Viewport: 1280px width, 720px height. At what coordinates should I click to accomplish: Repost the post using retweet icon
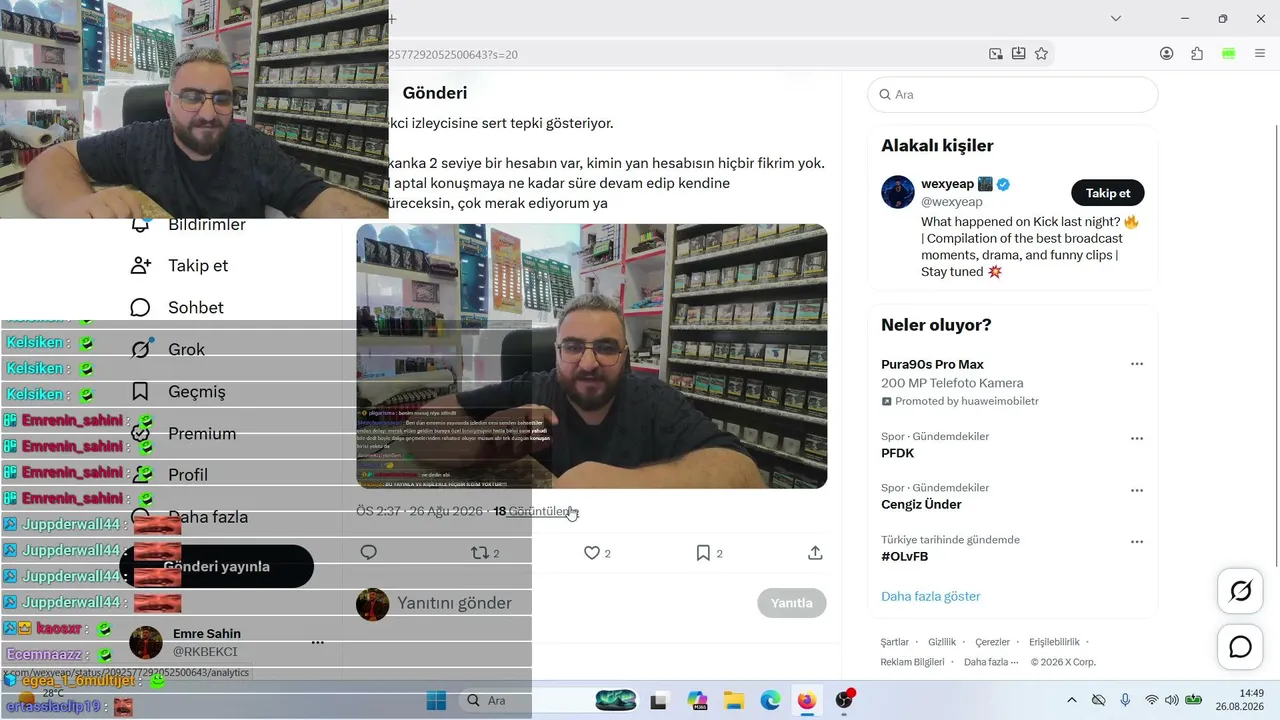[x=480, y=553]
